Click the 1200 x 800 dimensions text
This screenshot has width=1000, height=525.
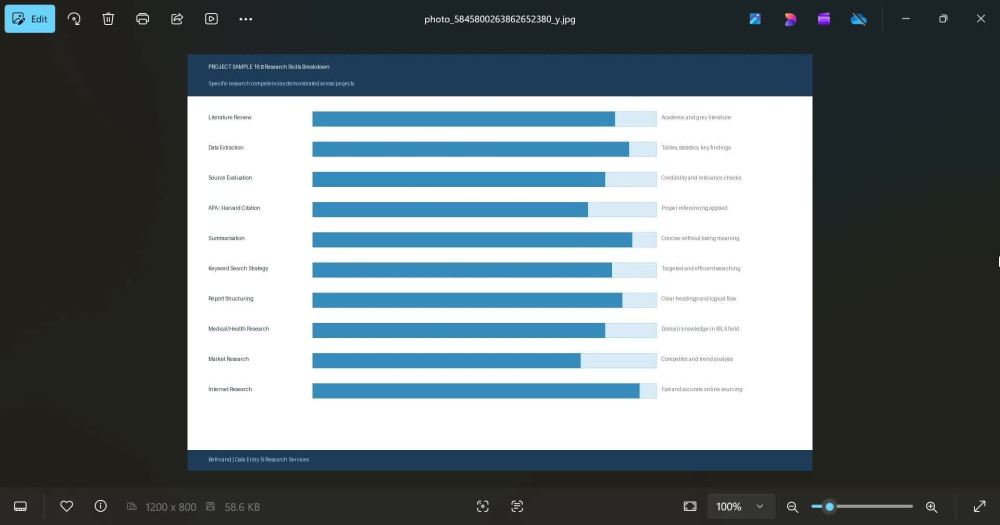170,507
